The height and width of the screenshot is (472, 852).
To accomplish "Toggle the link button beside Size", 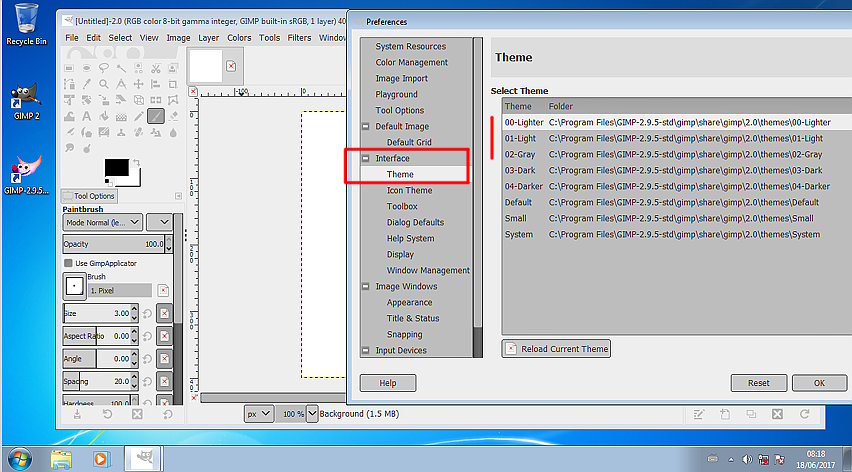I will [164, 313].
